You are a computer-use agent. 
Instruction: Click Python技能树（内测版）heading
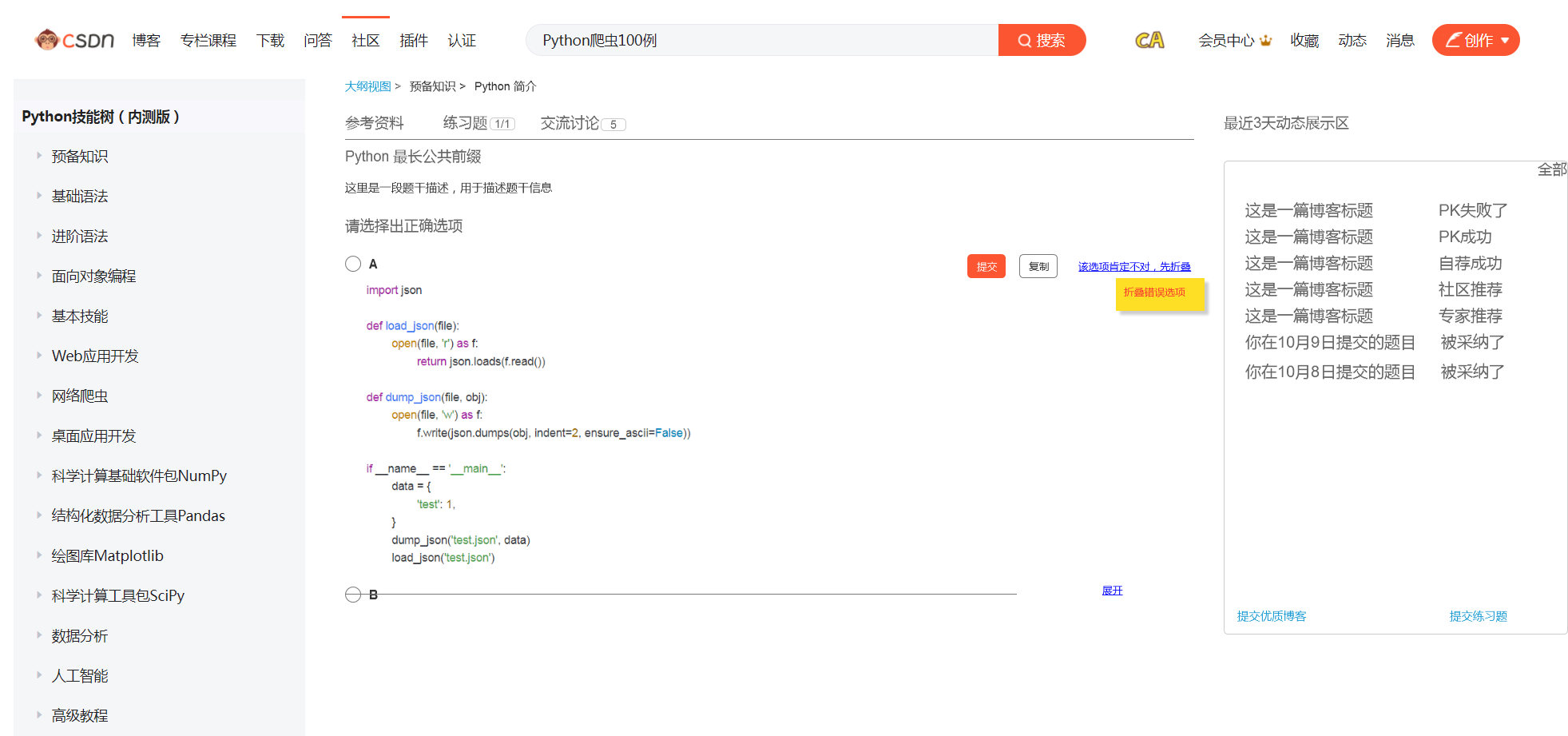pyautogui.click(x=101, y=117)
